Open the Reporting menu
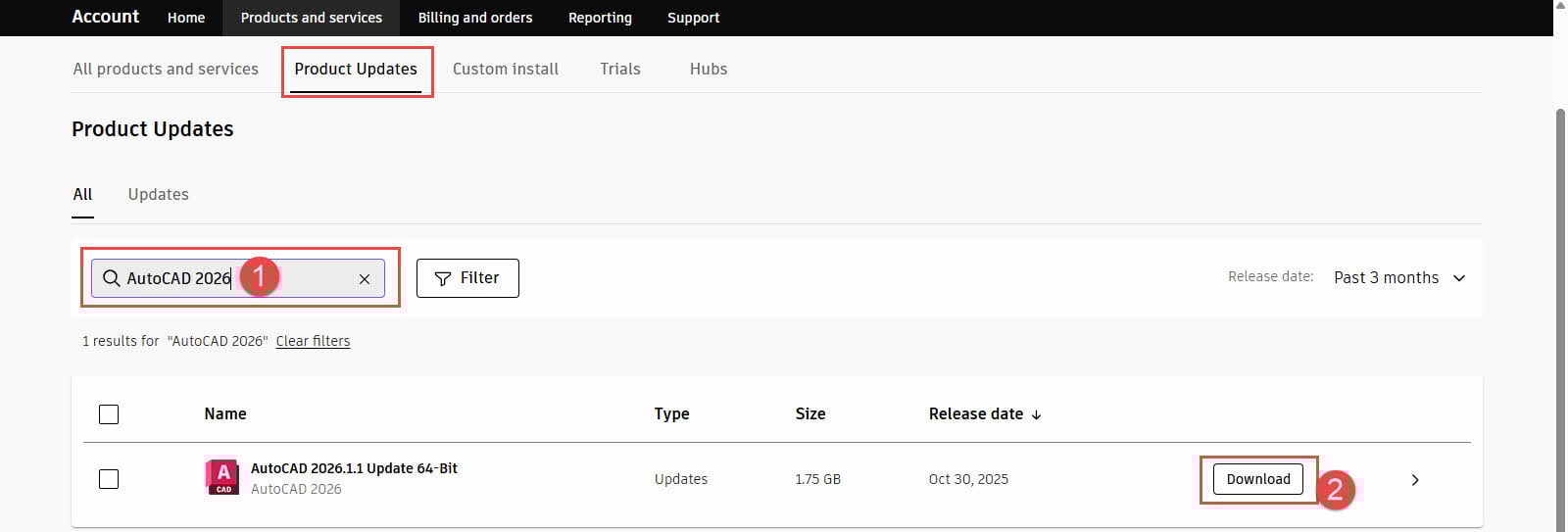Viewport: 1568px width, 532px height. coord(600,18)
